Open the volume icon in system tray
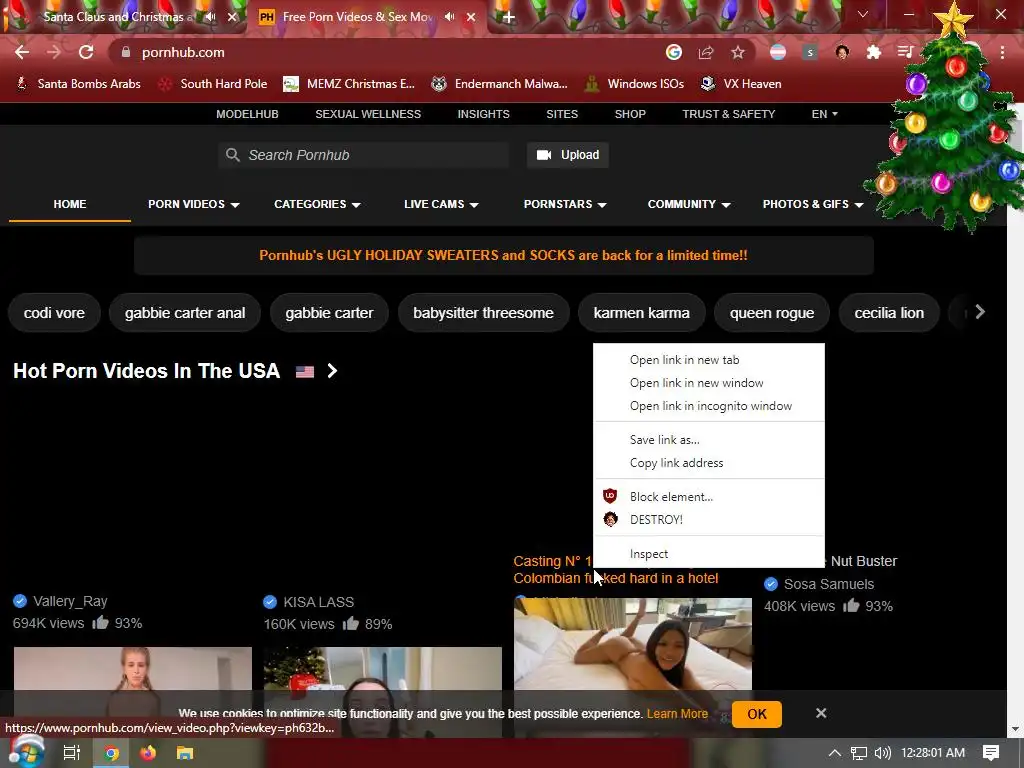Image resolution: width=1024 pixels, height=768 pixels. 882,753
